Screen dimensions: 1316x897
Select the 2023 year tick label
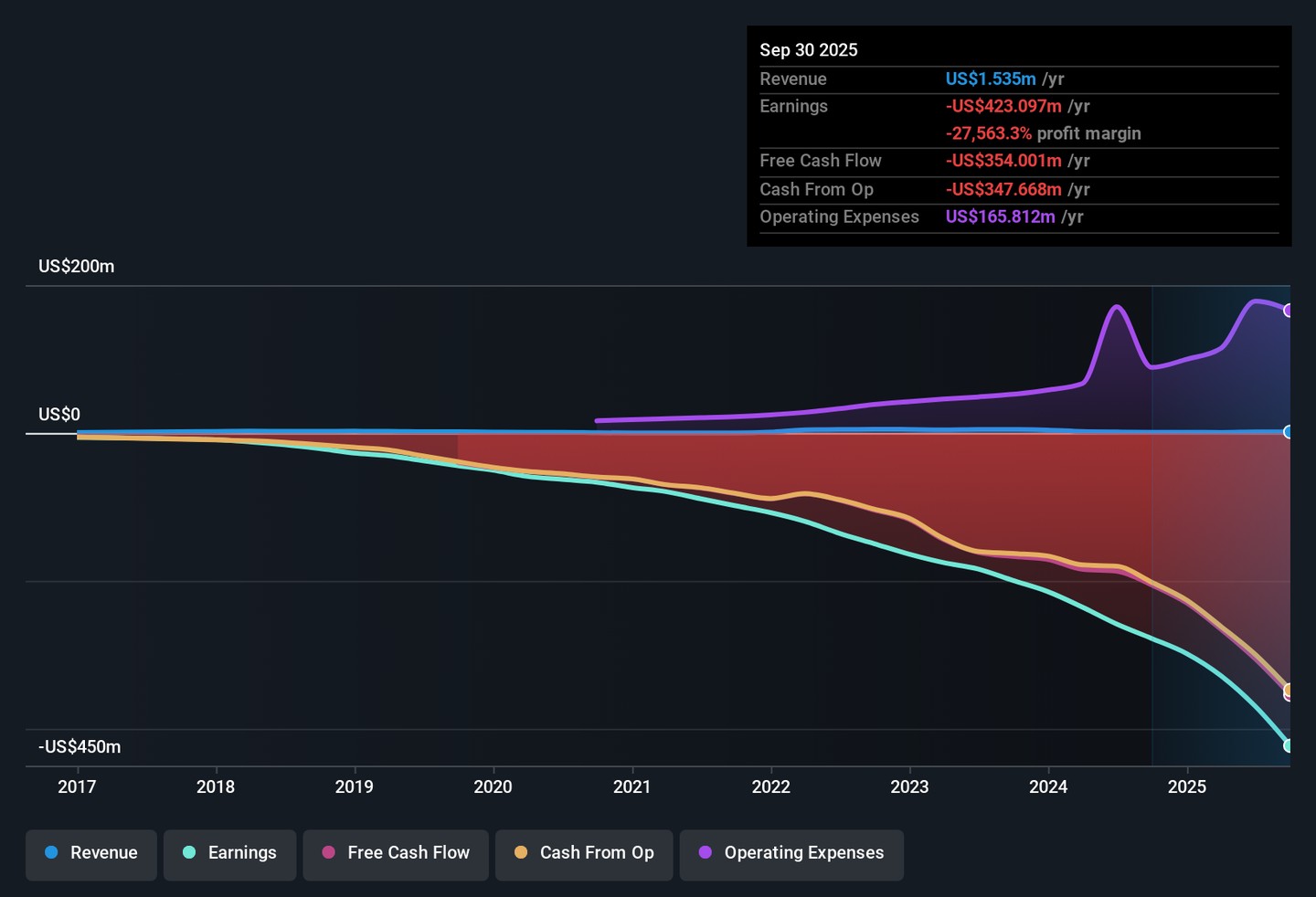coord(909,786)
